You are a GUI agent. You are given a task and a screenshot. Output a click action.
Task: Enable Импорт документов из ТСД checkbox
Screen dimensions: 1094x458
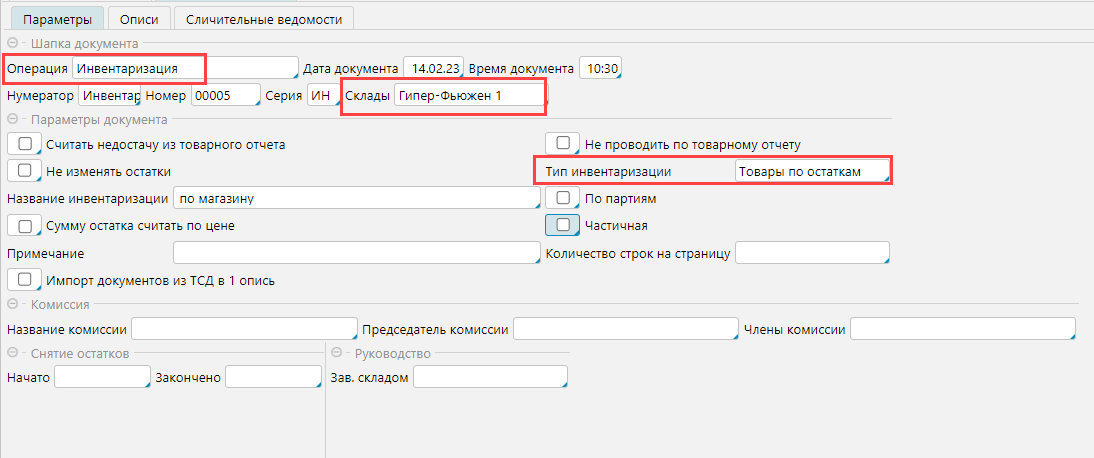point(24,280)
